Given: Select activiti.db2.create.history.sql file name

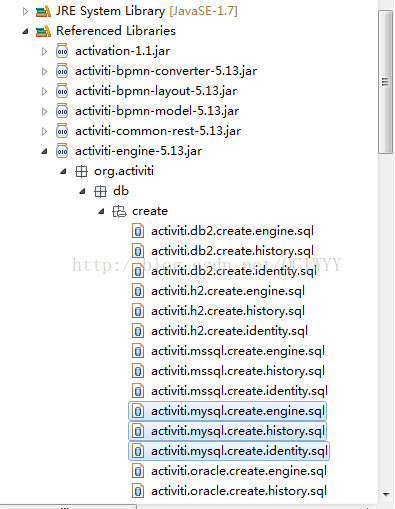Looking at the screenshot, I should click(232, 251).
